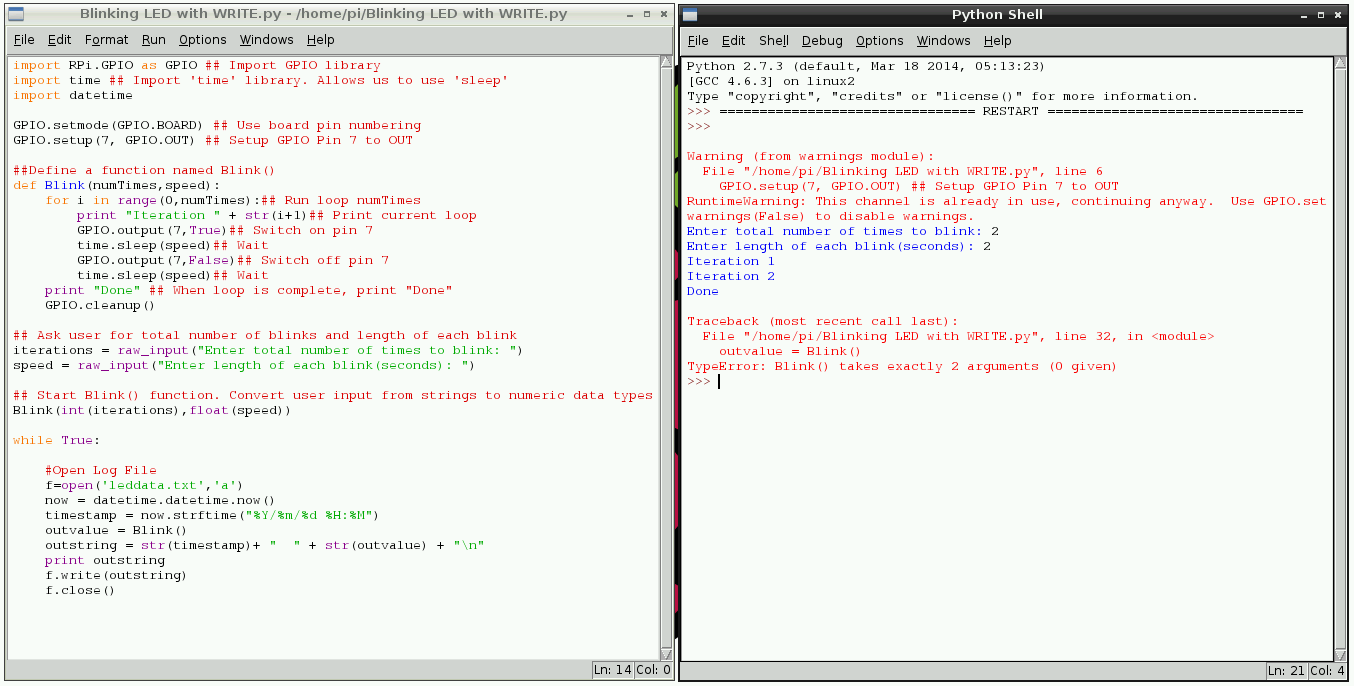
Task: Click the editor scrollbar's down arrow
Action: pos(667,653)
